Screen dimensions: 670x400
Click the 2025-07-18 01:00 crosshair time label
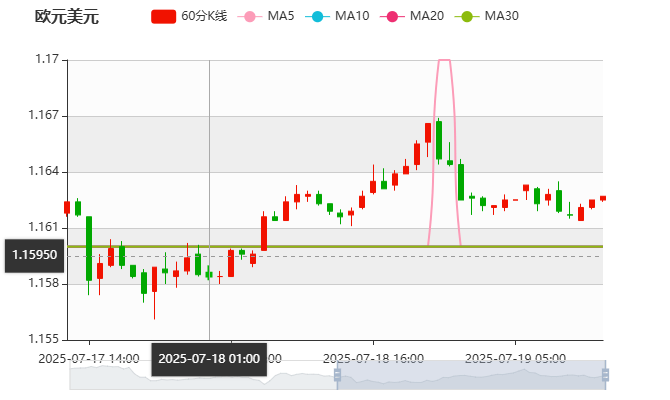pos(209,359)
